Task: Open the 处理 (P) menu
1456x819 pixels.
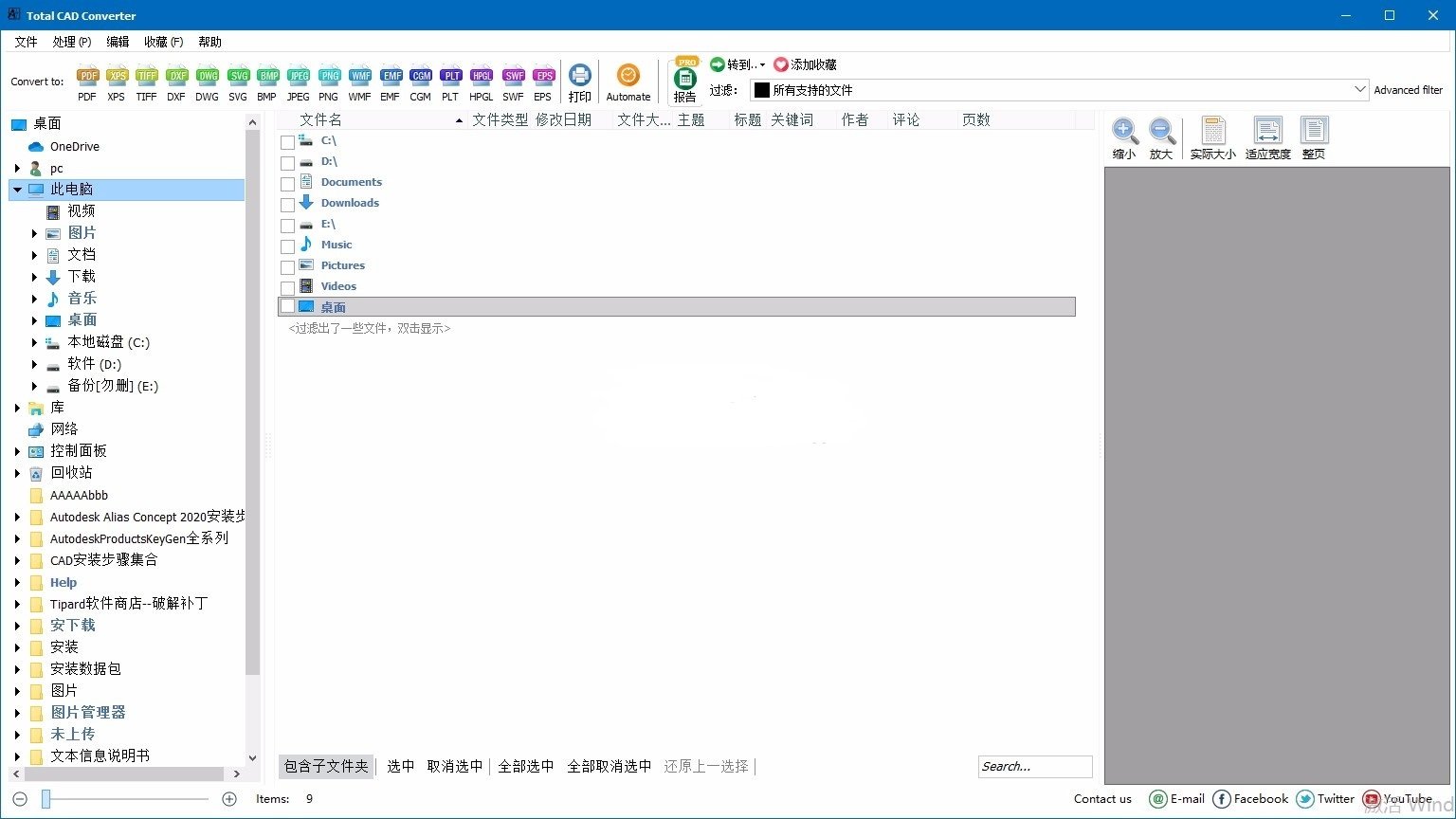Action: [x=72, y=42]
